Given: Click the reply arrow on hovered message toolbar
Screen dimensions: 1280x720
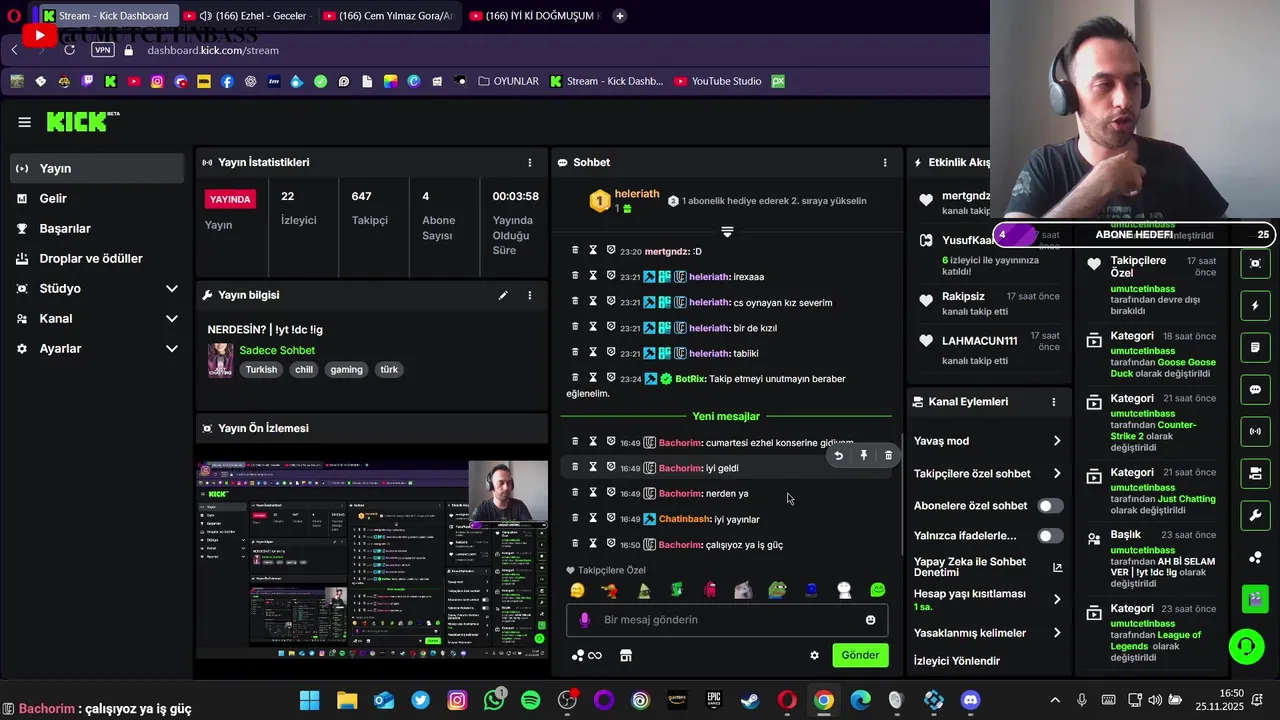Looking at the screenshot, I should pos(839,455).
